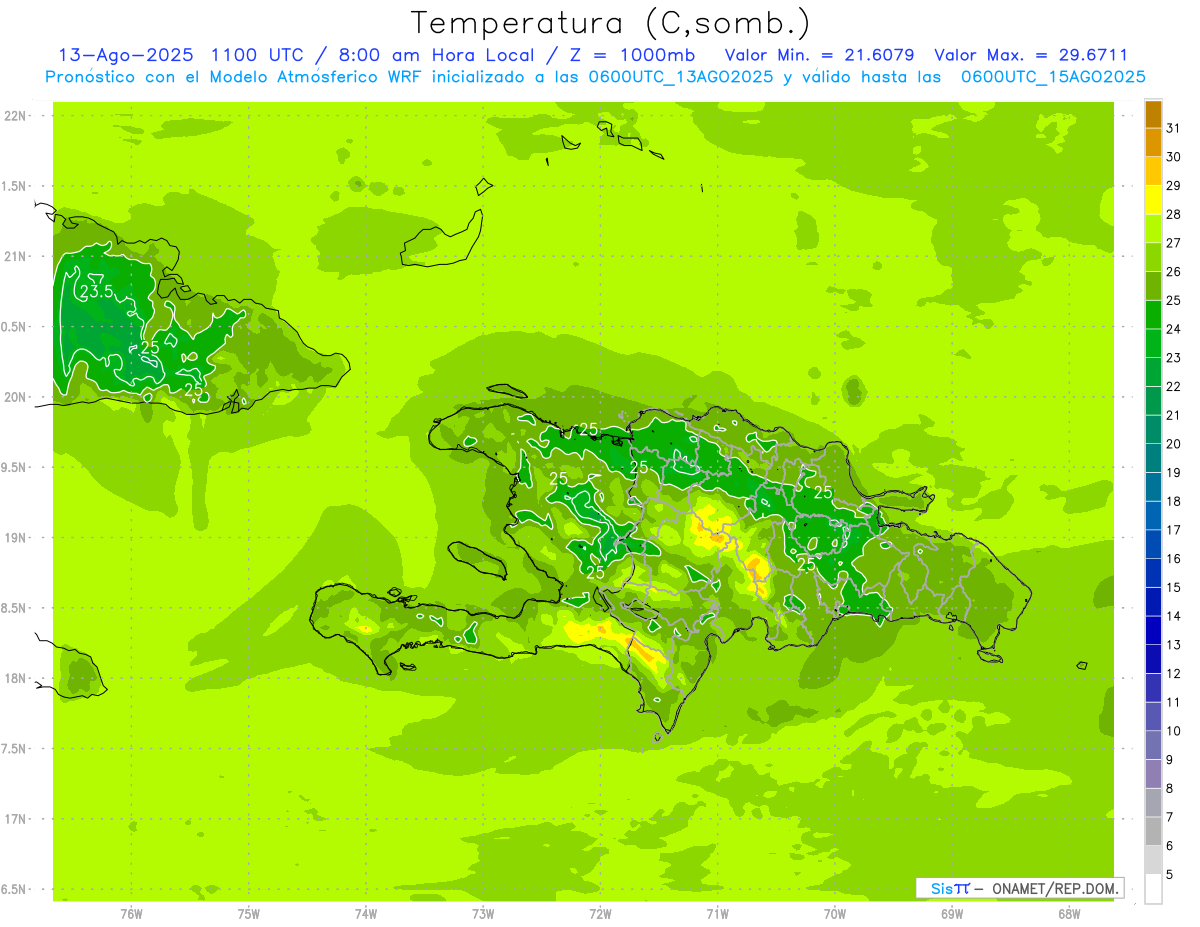Screen dimensions: 1200x927
Task: Click the "72W" longitude axis label
Action: (x=600, y=913)
